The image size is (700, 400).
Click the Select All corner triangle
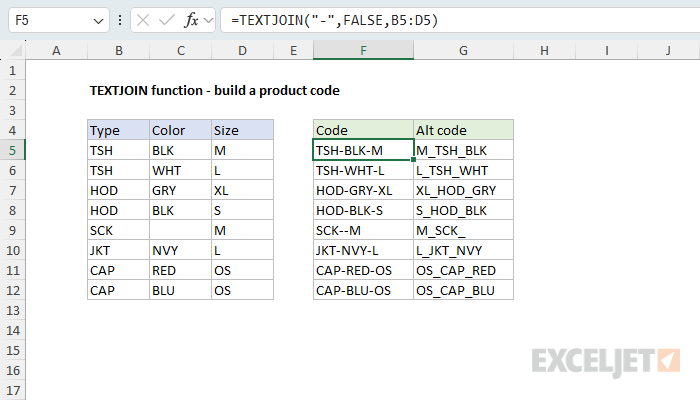point(16,50)
